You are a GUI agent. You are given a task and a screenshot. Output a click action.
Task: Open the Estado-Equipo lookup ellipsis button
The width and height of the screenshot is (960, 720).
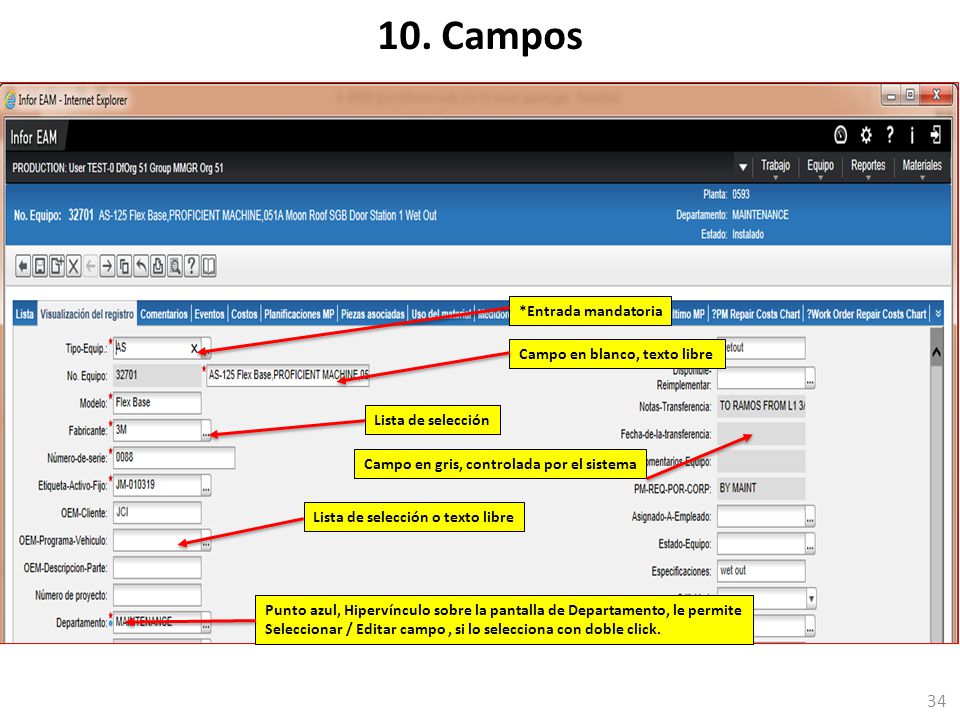click(x=810, y=544)
